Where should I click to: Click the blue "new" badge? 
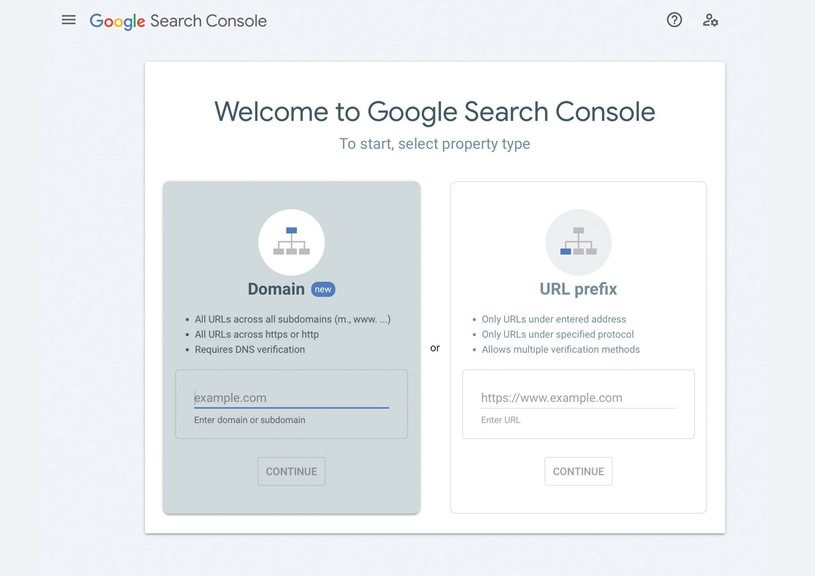click(323, 289)
